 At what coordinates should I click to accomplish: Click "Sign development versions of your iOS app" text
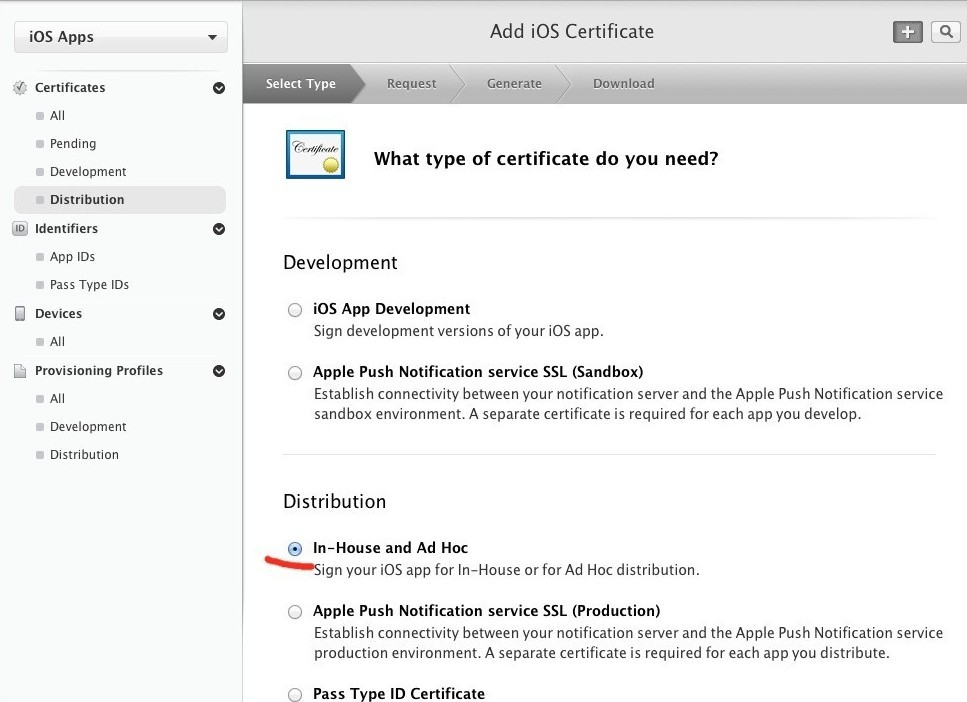(x=458, y=331)
